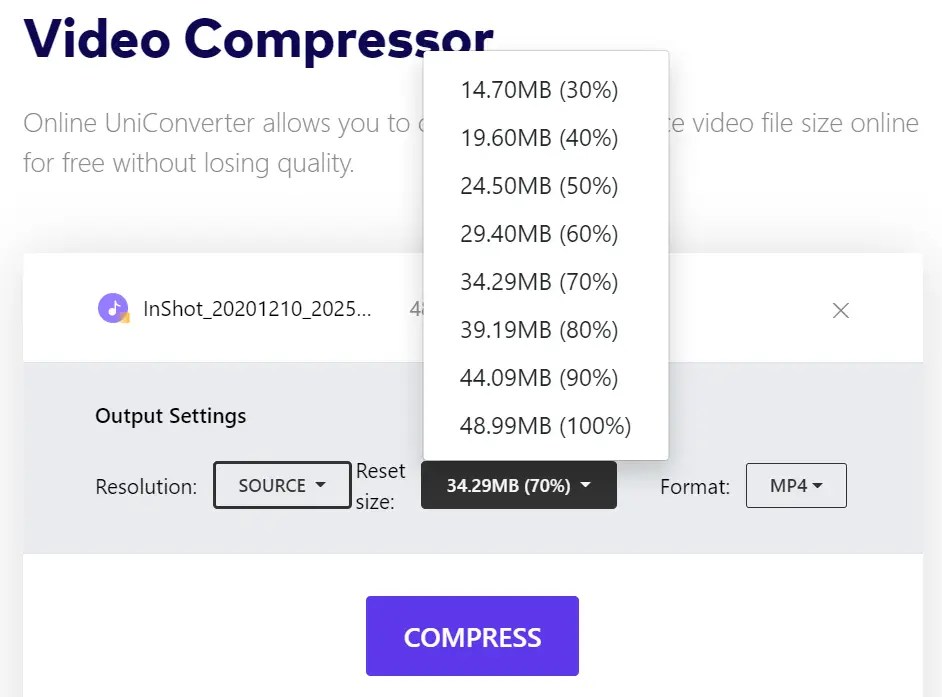
Task: Open the output size dropdown
Action: tap(518, 485)
